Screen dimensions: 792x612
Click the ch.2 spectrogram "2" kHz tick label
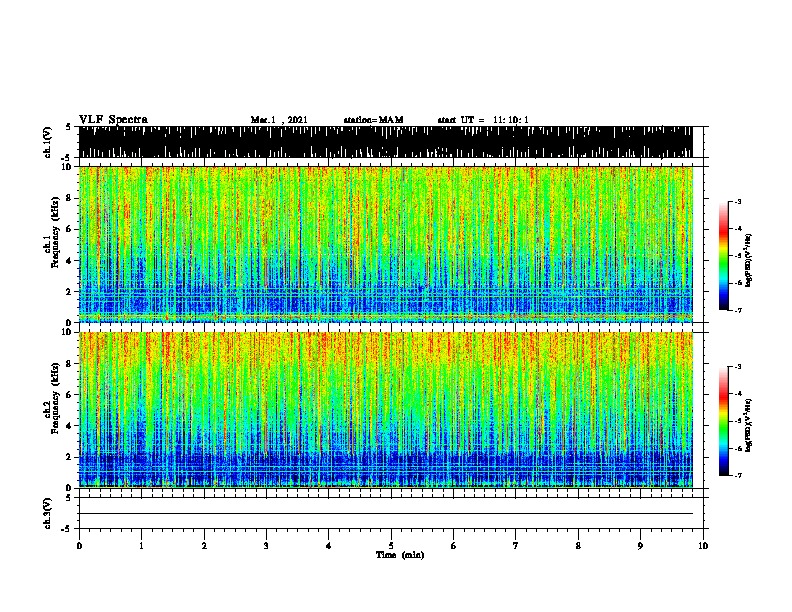pos(70,457)
